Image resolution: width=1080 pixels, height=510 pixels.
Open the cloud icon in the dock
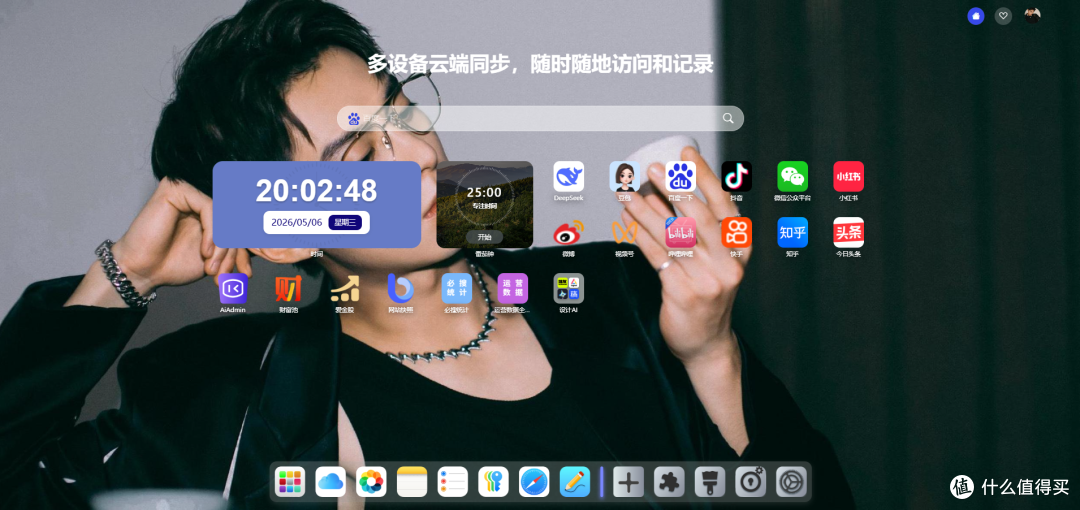click(331, 482)
